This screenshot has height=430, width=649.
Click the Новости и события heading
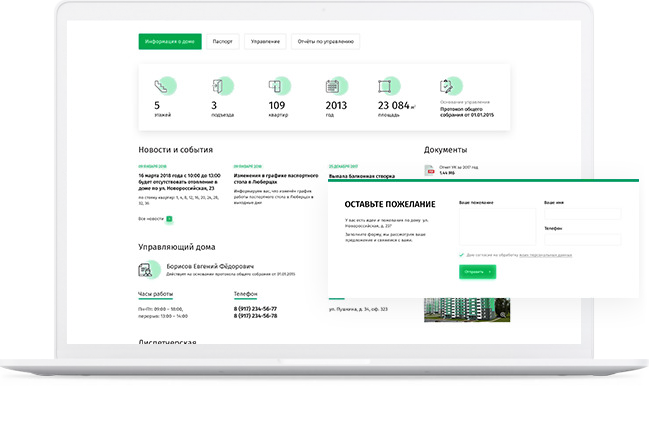(x=175, y=150)
